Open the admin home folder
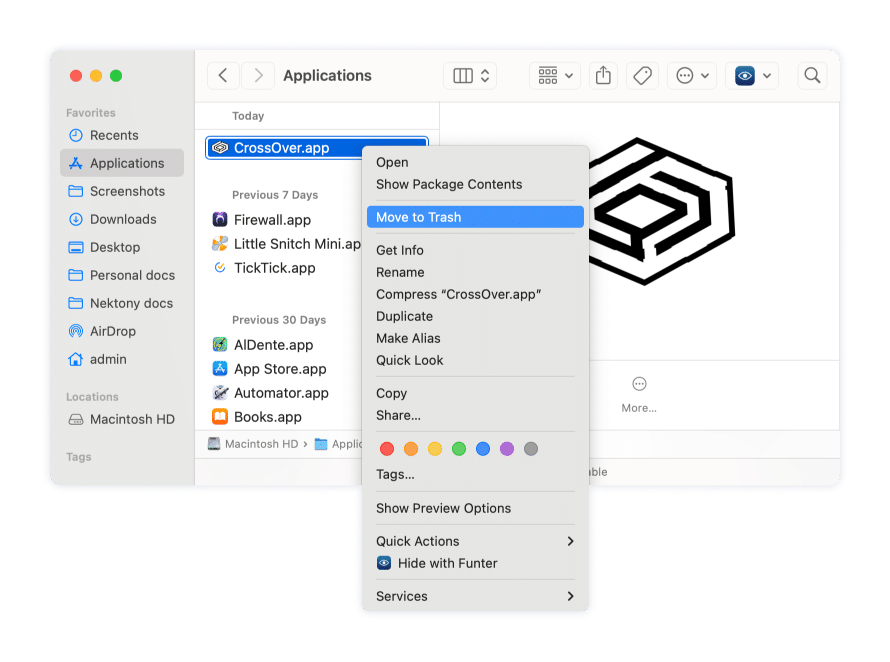 coord(121,359)
